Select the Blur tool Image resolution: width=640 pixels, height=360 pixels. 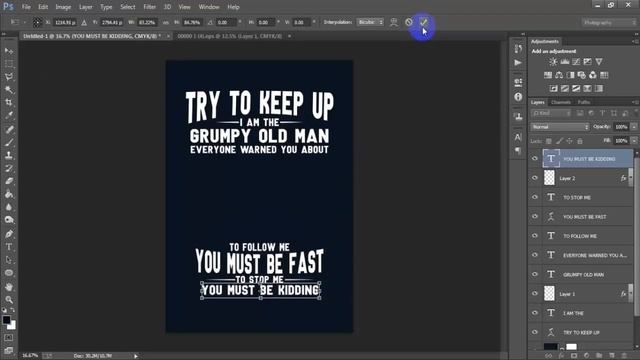point(9,207)
